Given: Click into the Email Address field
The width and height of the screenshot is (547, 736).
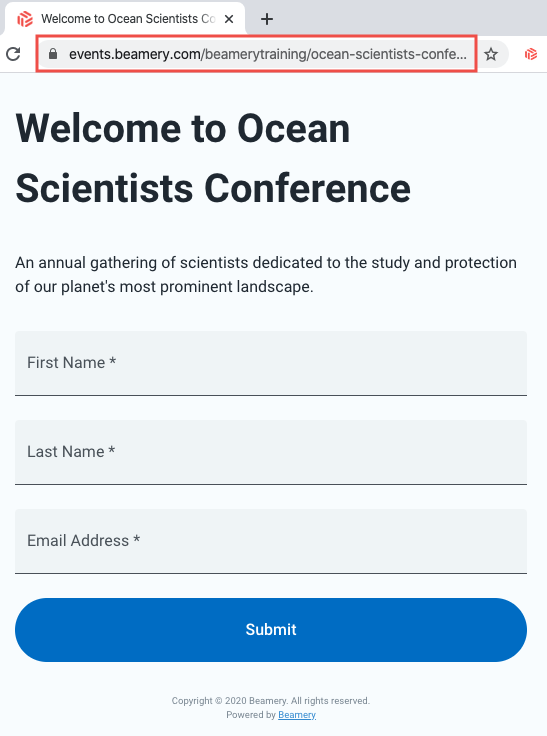Looking at the screenshot, I should [271, 541].
